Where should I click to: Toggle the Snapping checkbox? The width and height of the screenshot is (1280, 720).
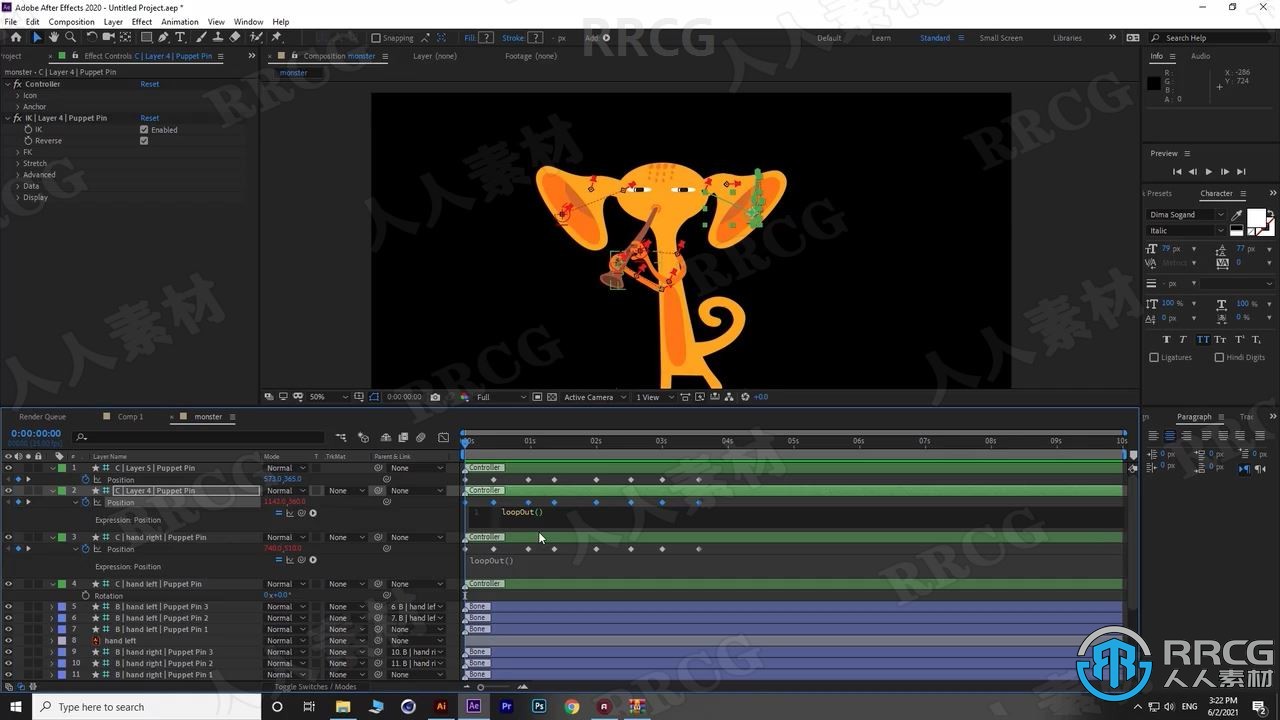(376, 38)
